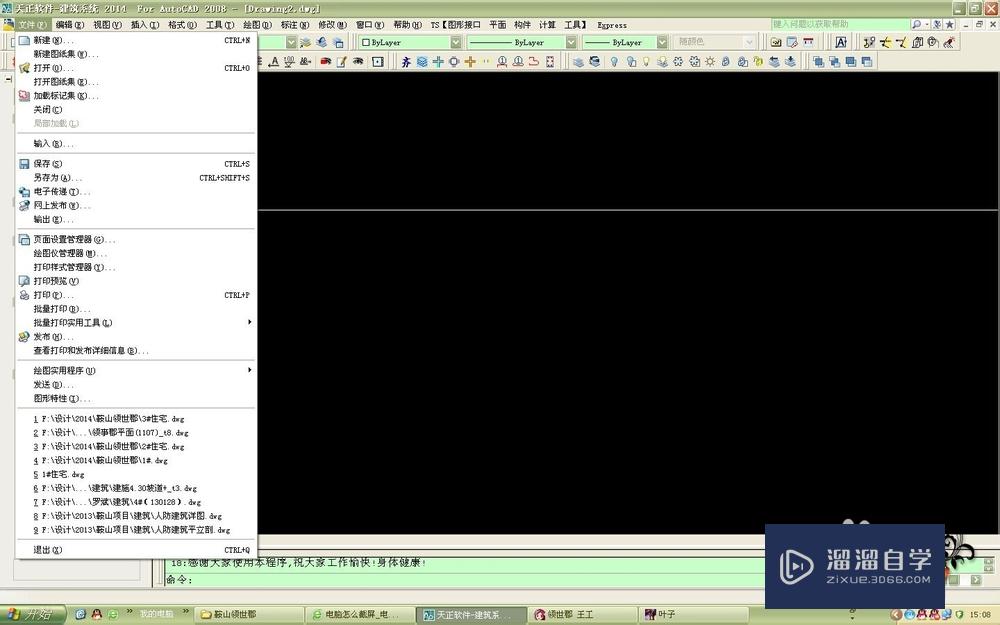1000x625 pixels.
Task: Open recent file 人防建筑平立剖.dwg
Action: coord(136,530)
